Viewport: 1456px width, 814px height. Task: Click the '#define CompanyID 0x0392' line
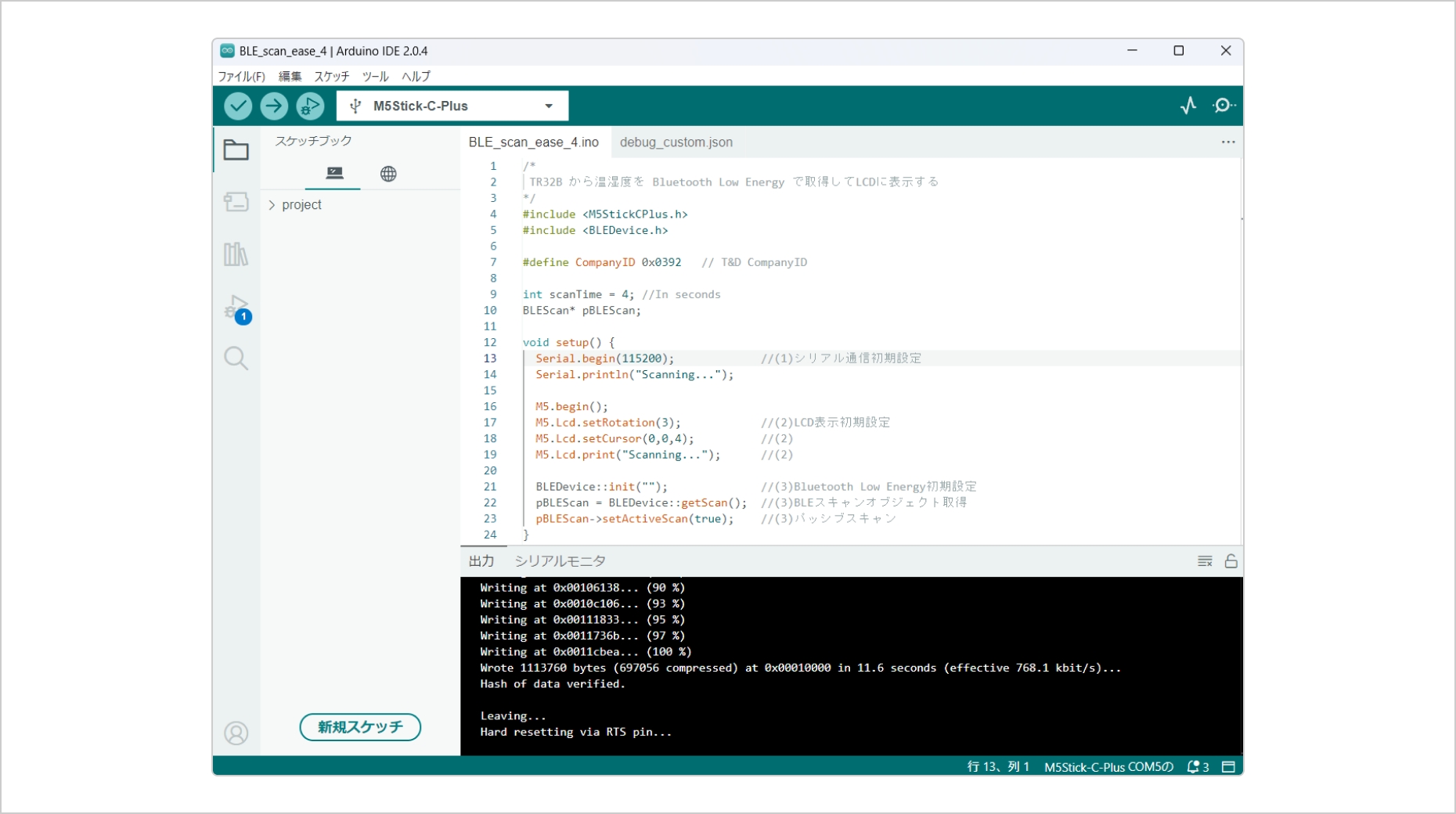pos(602,262)
